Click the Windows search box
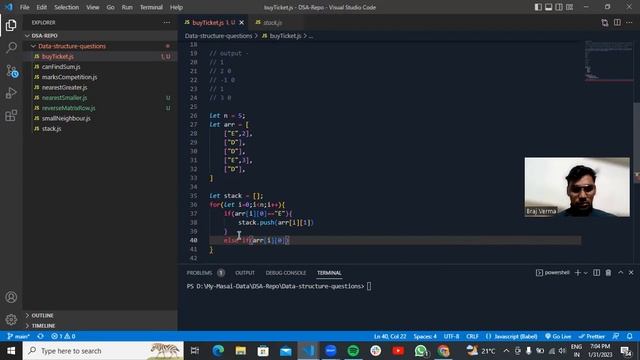This screenshot has width=640, height=360. [103, 351]
